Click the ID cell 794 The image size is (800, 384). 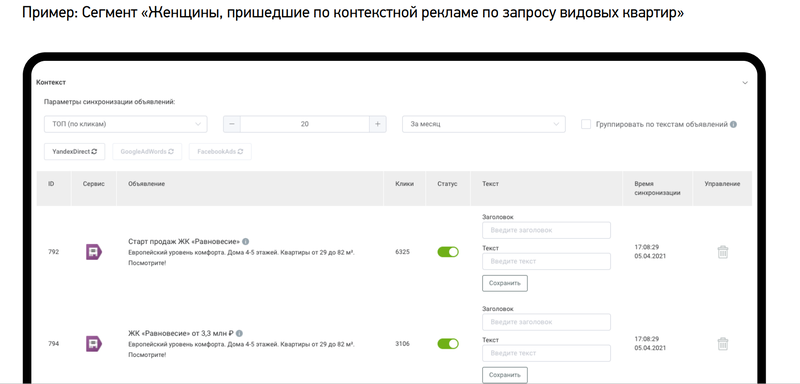[54, 344]
